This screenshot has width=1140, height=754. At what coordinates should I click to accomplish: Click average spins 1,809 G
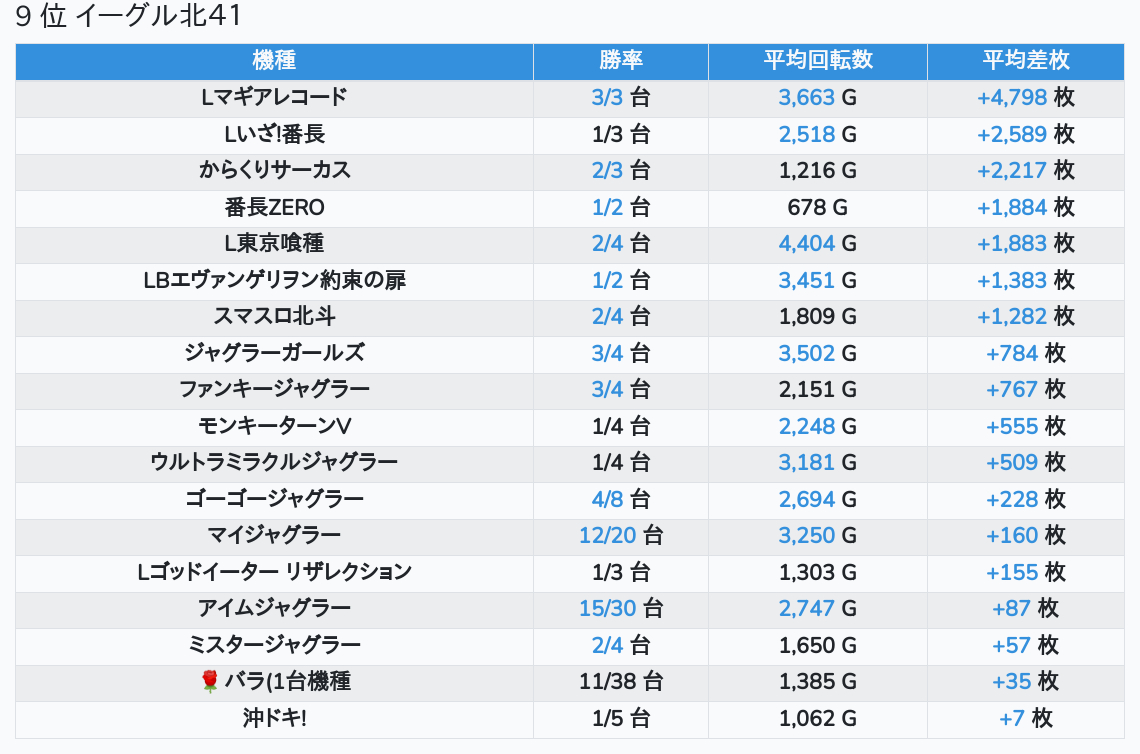(x=818, y=316)
